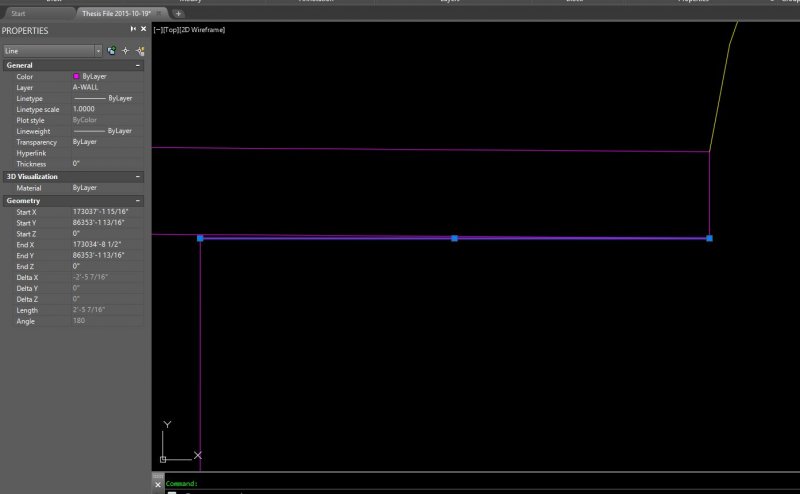The image size is (800, 494).
Task: Open a new drawing tab with plus
Action: click(178, 14)
